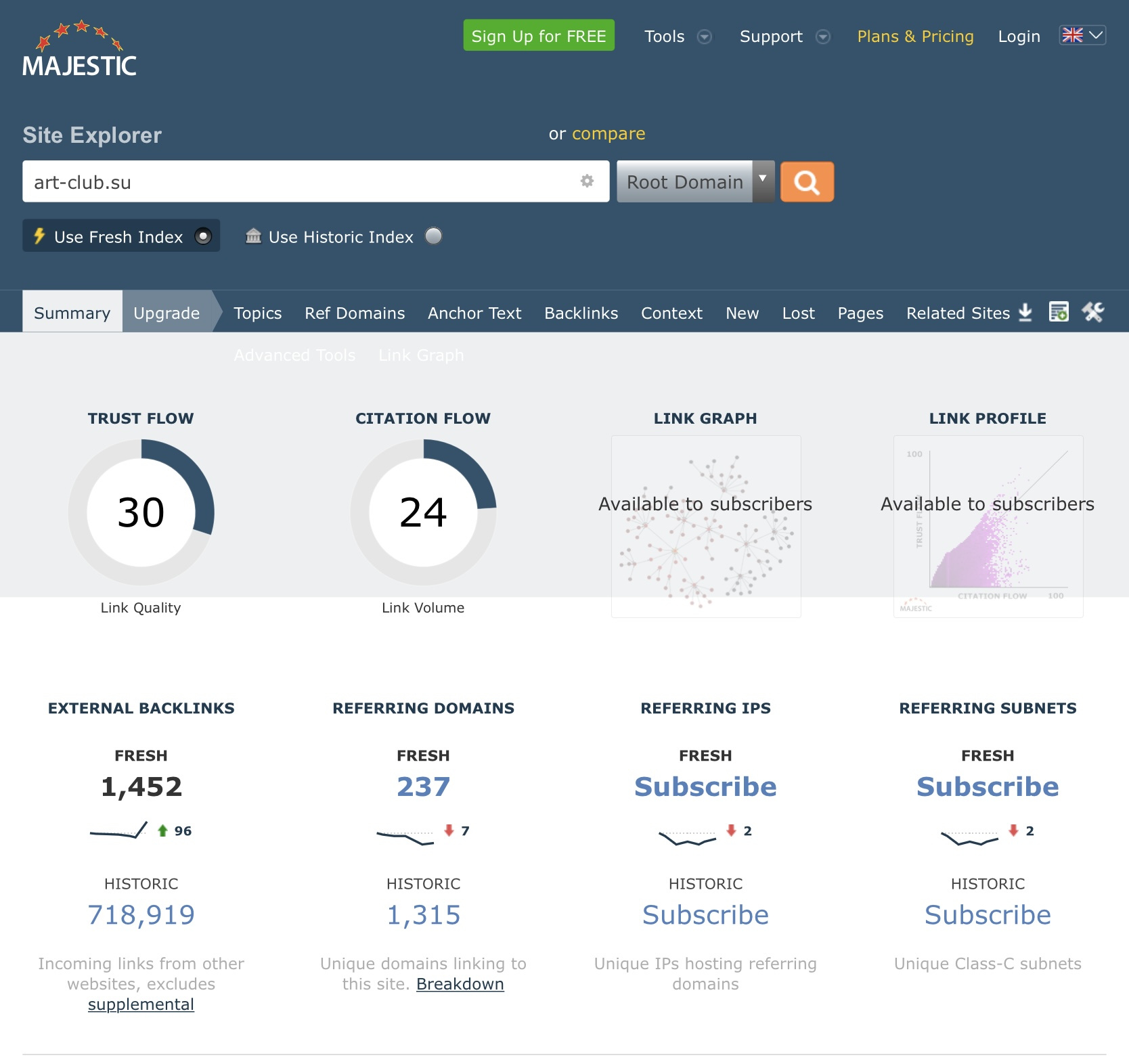Screen dimensions: 1129x1064
Task: Click the Login link
Action: tap(1019, 36)
